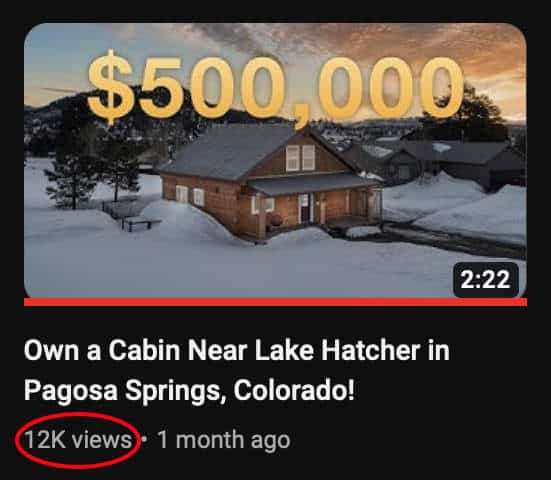Click the '12K views' count text

(x=78, y=440)
